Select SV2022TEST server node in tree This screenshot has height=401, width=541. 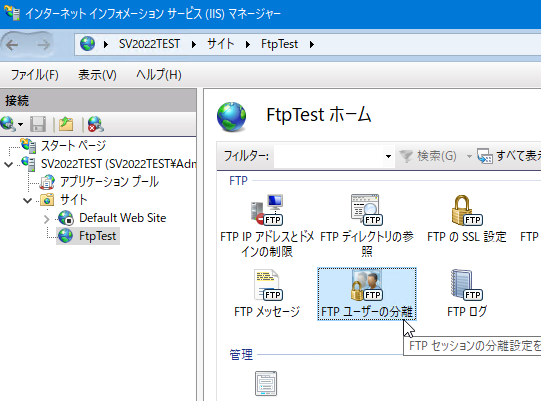coord(118,164)
